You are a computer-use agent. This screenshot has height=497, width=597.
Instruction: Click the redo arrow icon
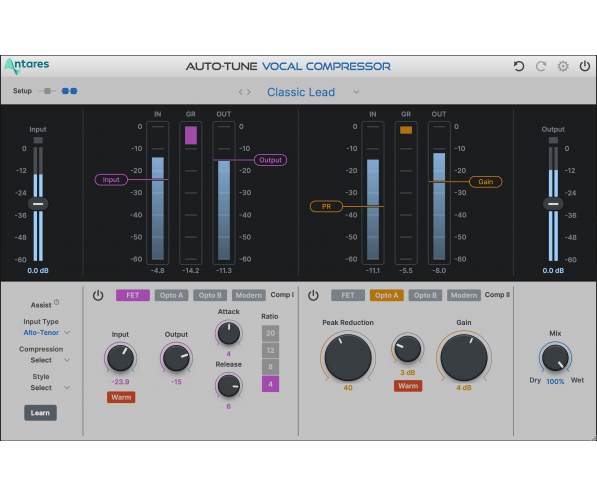[x=541, y=66]
